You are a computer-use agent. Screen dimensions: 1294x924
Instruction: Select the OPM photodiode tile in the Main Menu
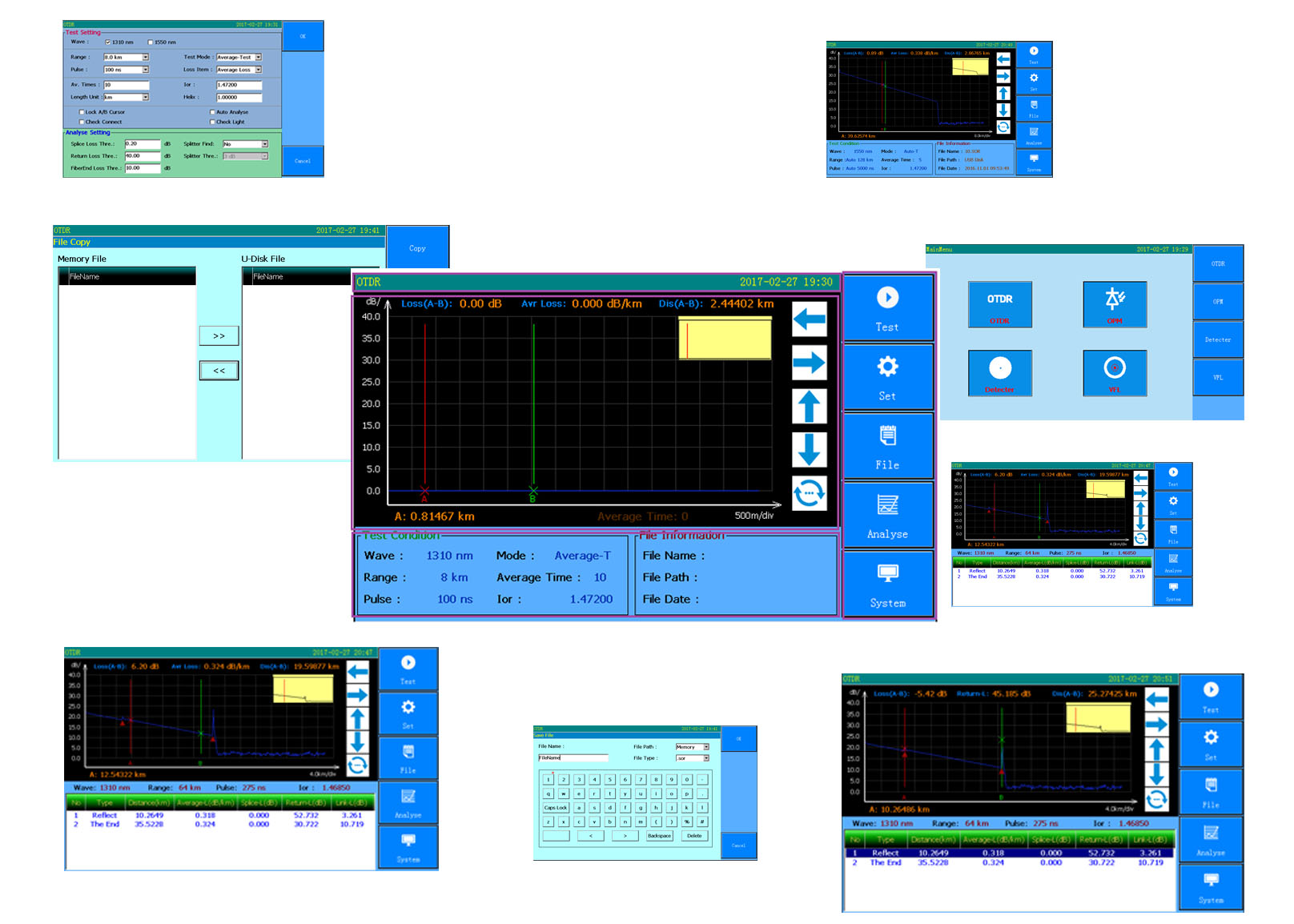[1115, 304]
